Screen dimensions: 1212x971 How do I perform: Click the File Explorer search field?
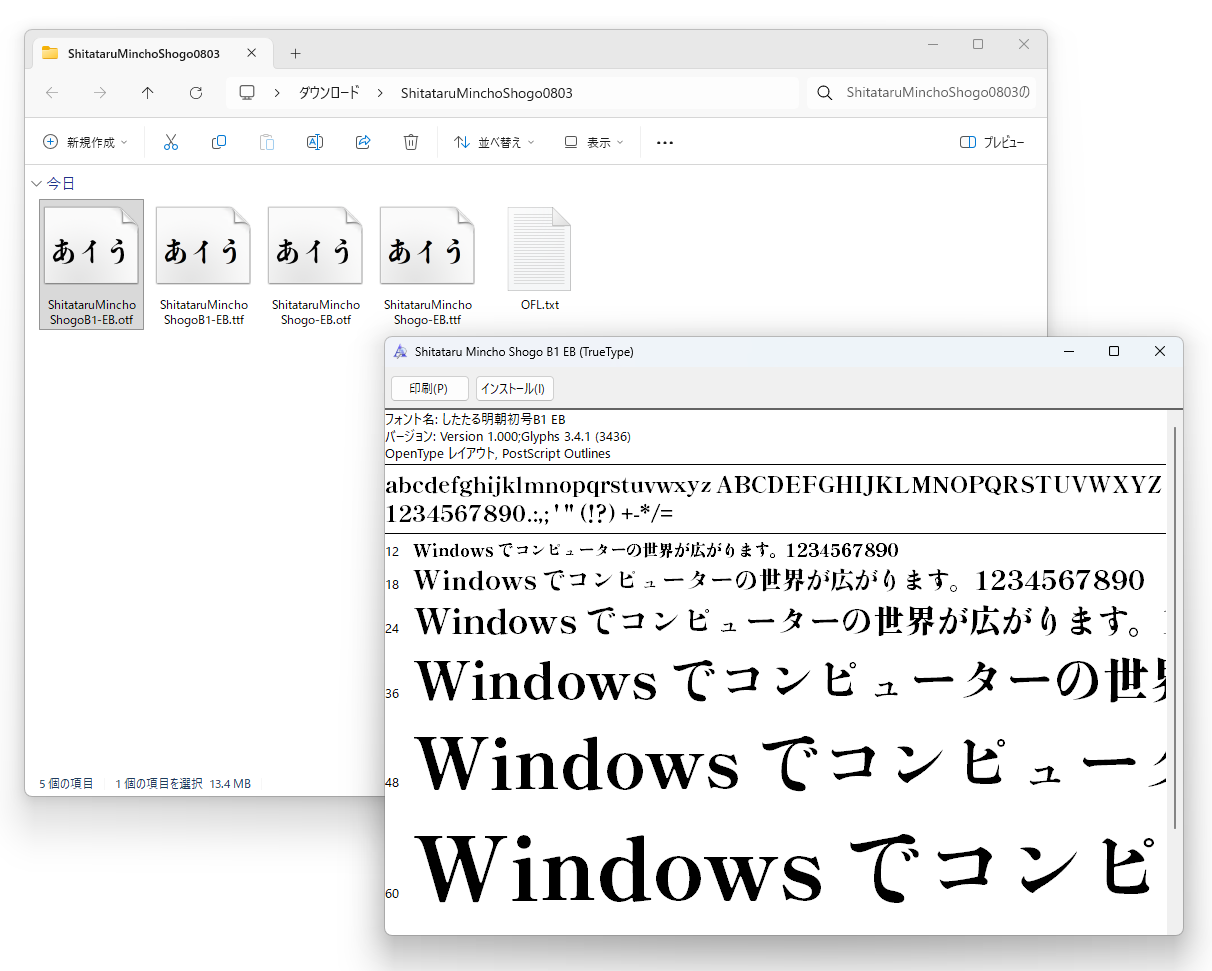922,93
